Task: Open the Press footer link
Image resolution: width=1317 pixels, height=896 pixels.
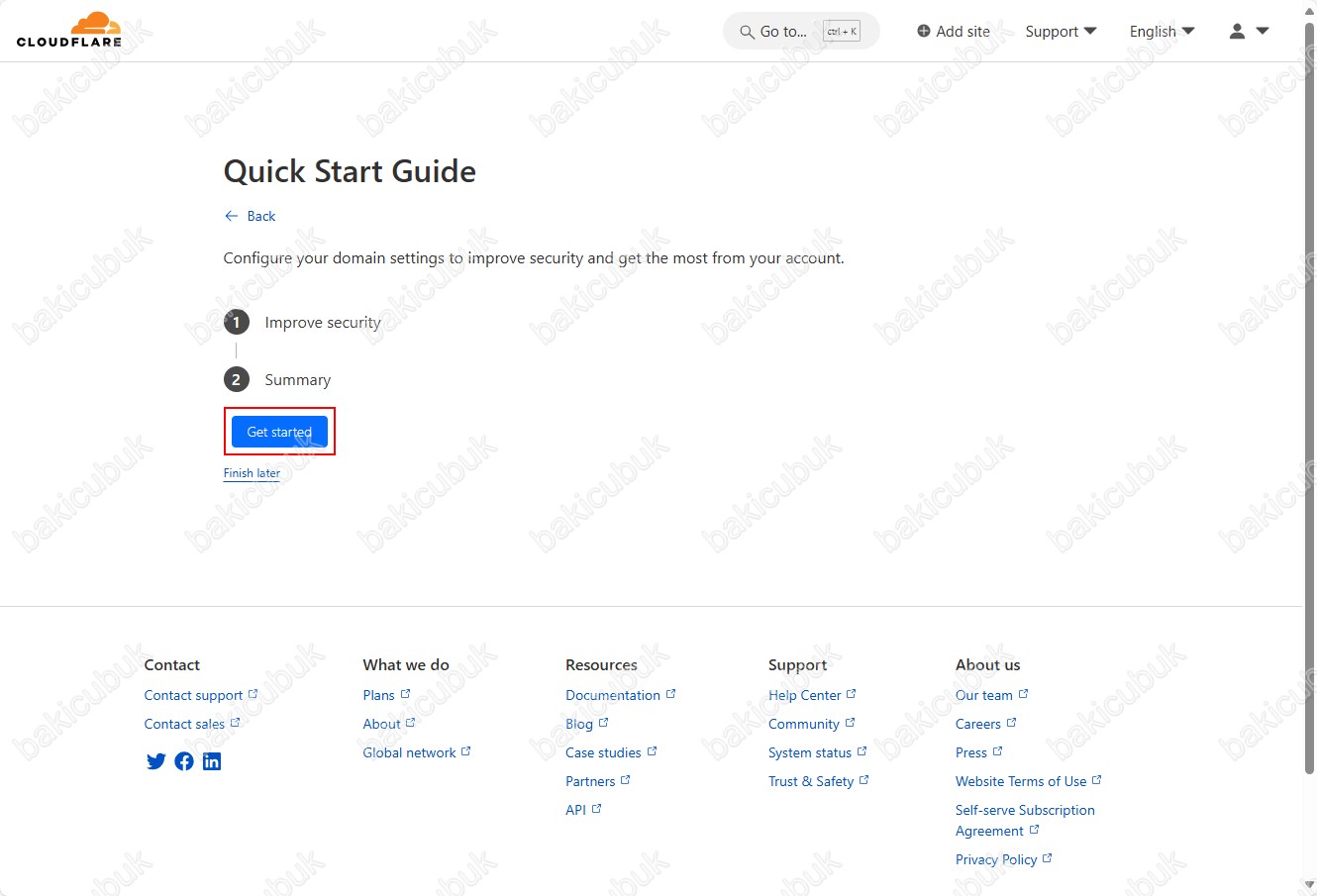Action: coord(978,752)
